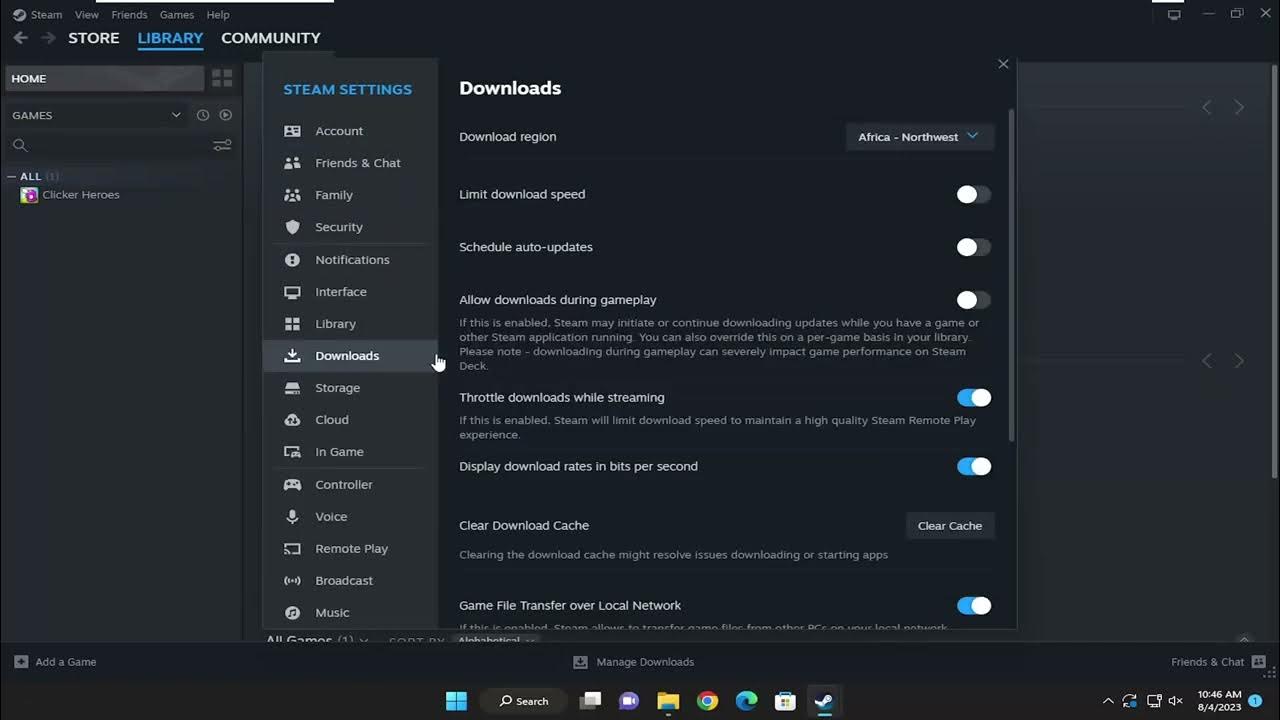Click the ready-to-play filter icon
The image size is (1280, 720).
coord(225,115)
